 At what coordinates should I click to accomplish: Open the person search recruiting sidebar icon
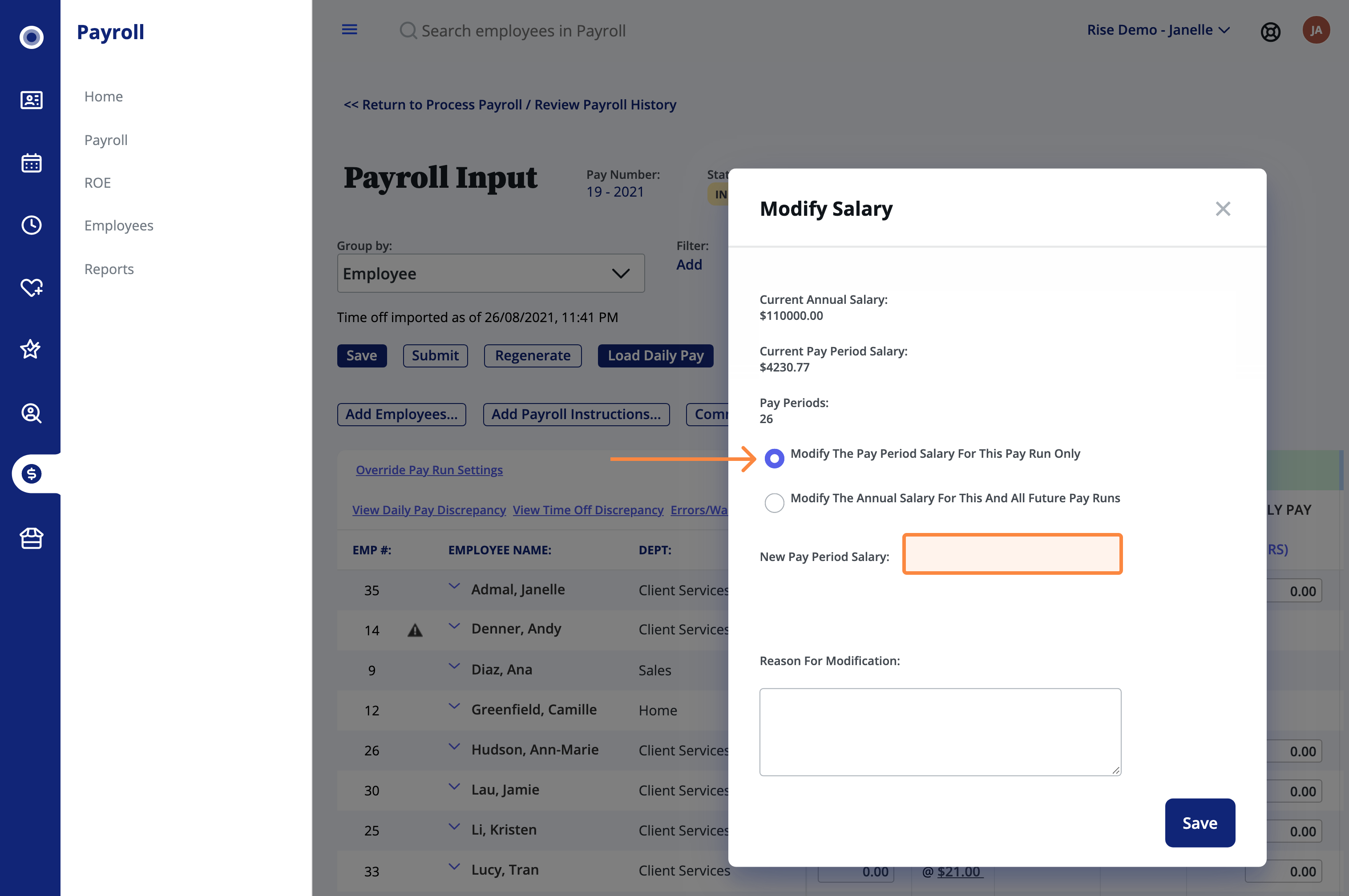pyautogui.click(x=32, y=412)
